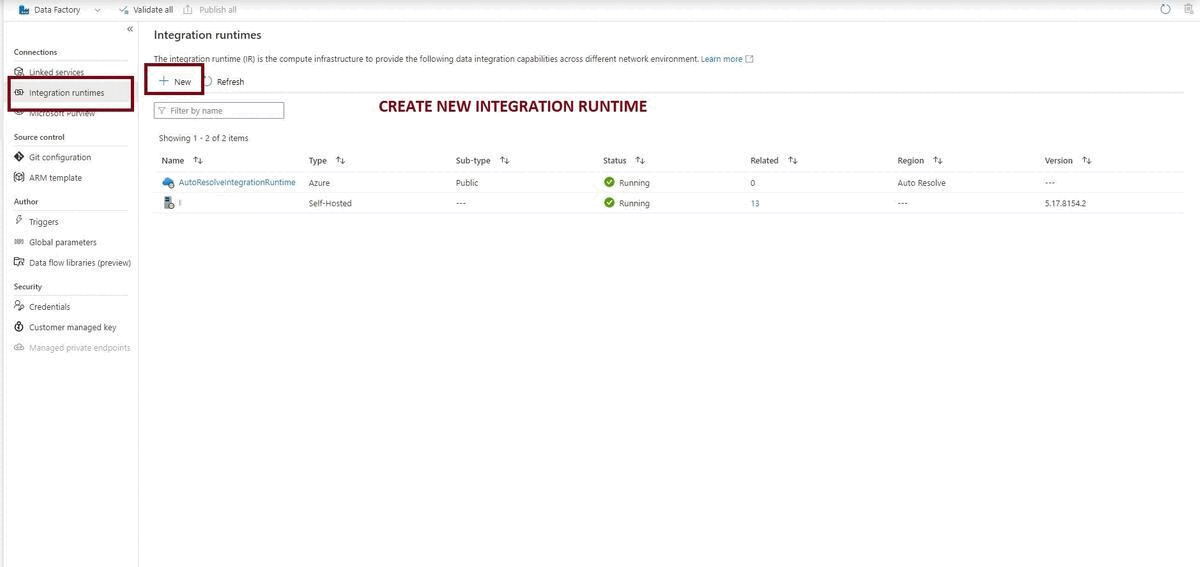Click the Self-Hosted runtime server icon
This screenshot has height=567, width=1200.
(169, 203)
